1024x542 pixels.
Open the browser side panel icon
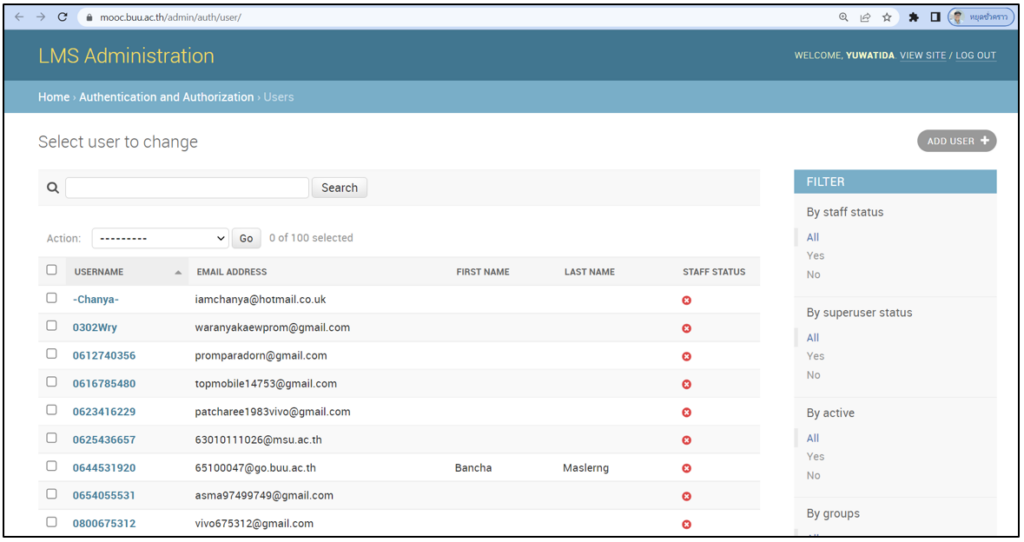[935, 17]
